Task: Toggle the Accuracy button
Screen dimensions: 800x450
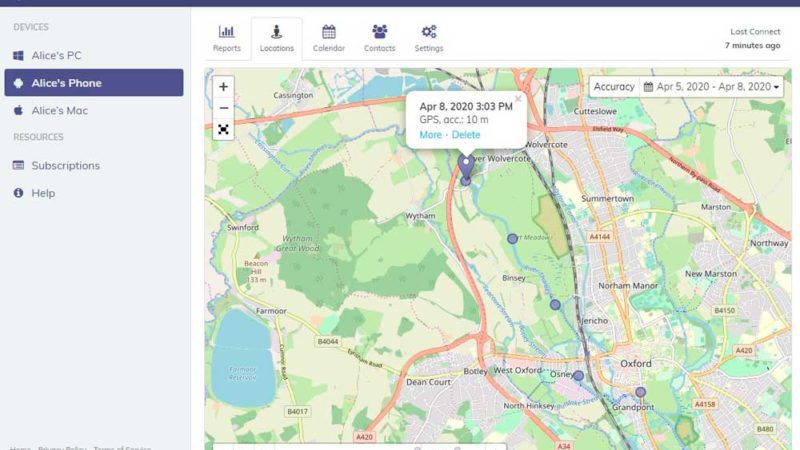Action: [614, 87]
